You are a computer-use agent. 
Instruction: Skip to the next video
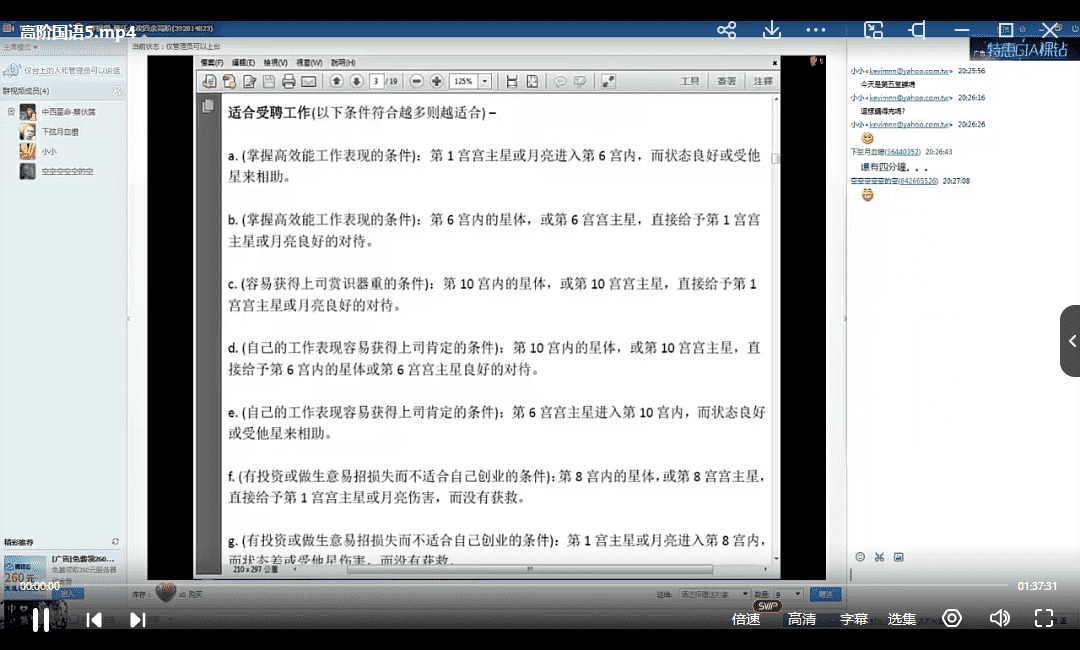(138, 620)
